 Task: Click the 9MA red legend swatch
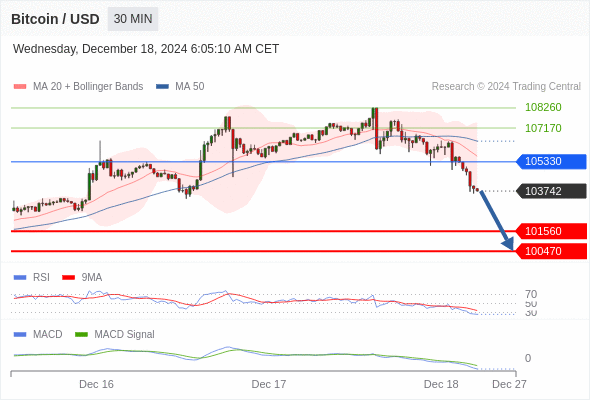point(68,278)
